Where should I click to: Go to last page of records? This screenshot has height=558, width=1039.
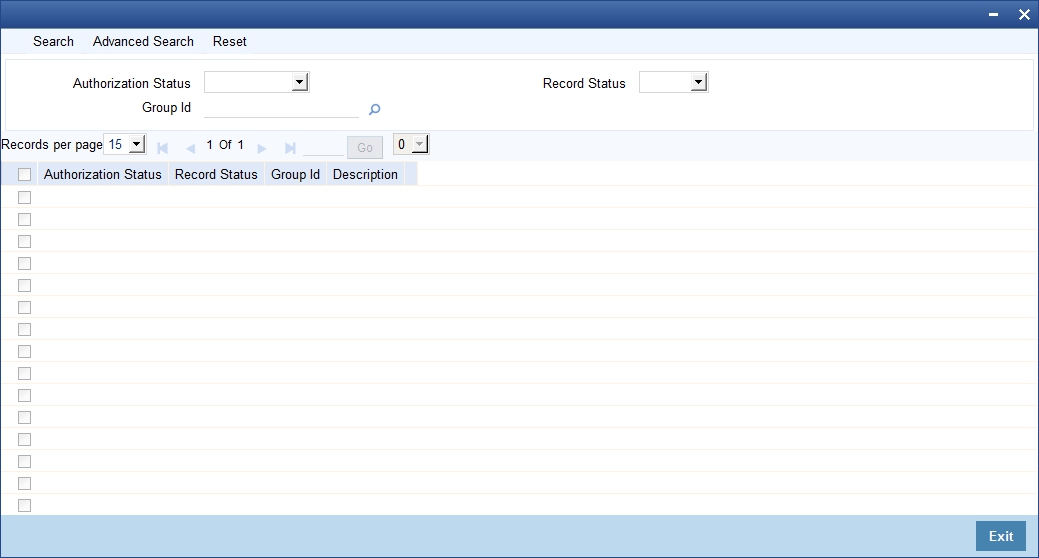[290, 148]
